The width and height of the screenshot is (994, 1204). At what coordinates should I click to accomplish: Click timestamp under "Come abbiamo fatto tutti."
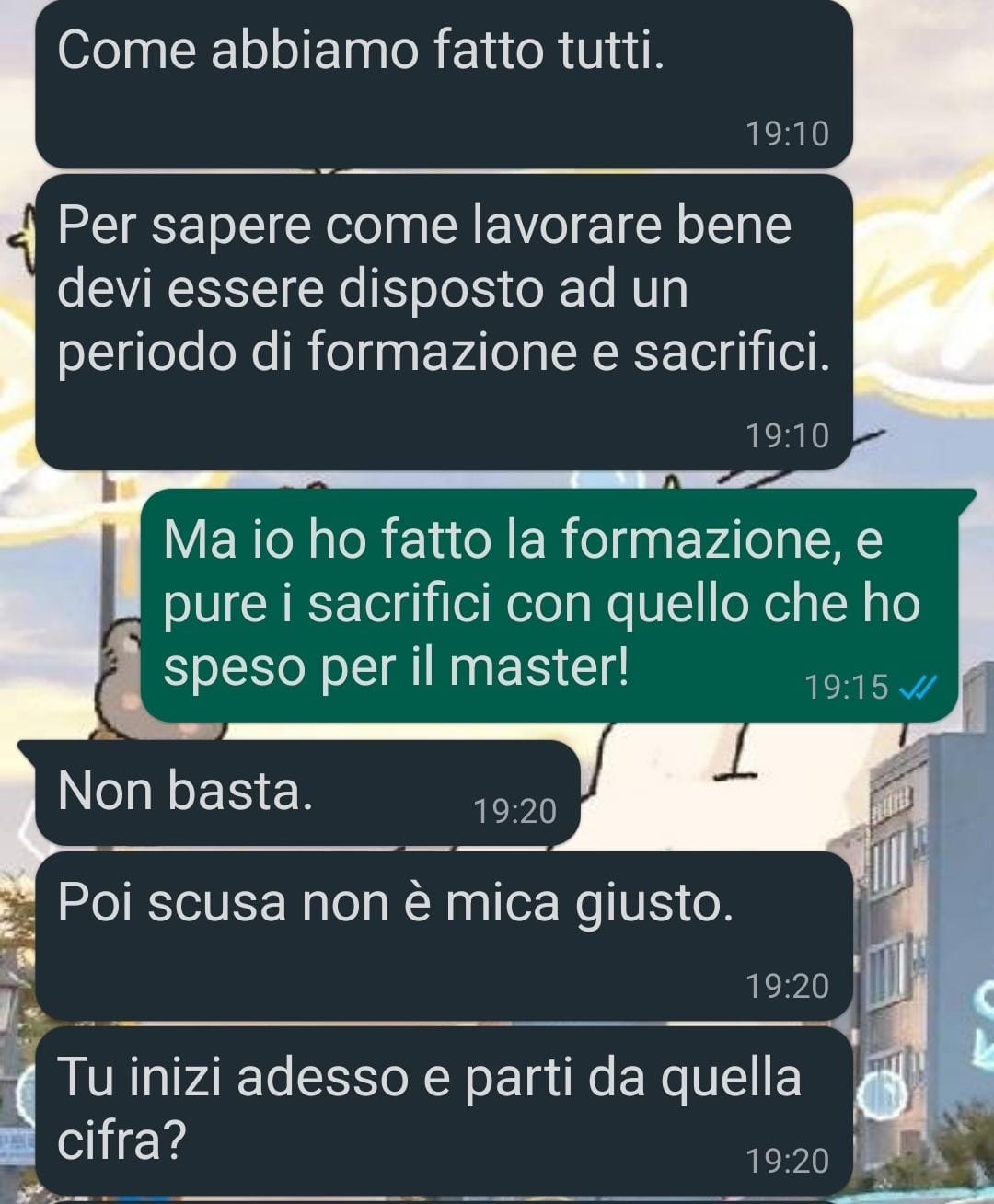point(788,134)
